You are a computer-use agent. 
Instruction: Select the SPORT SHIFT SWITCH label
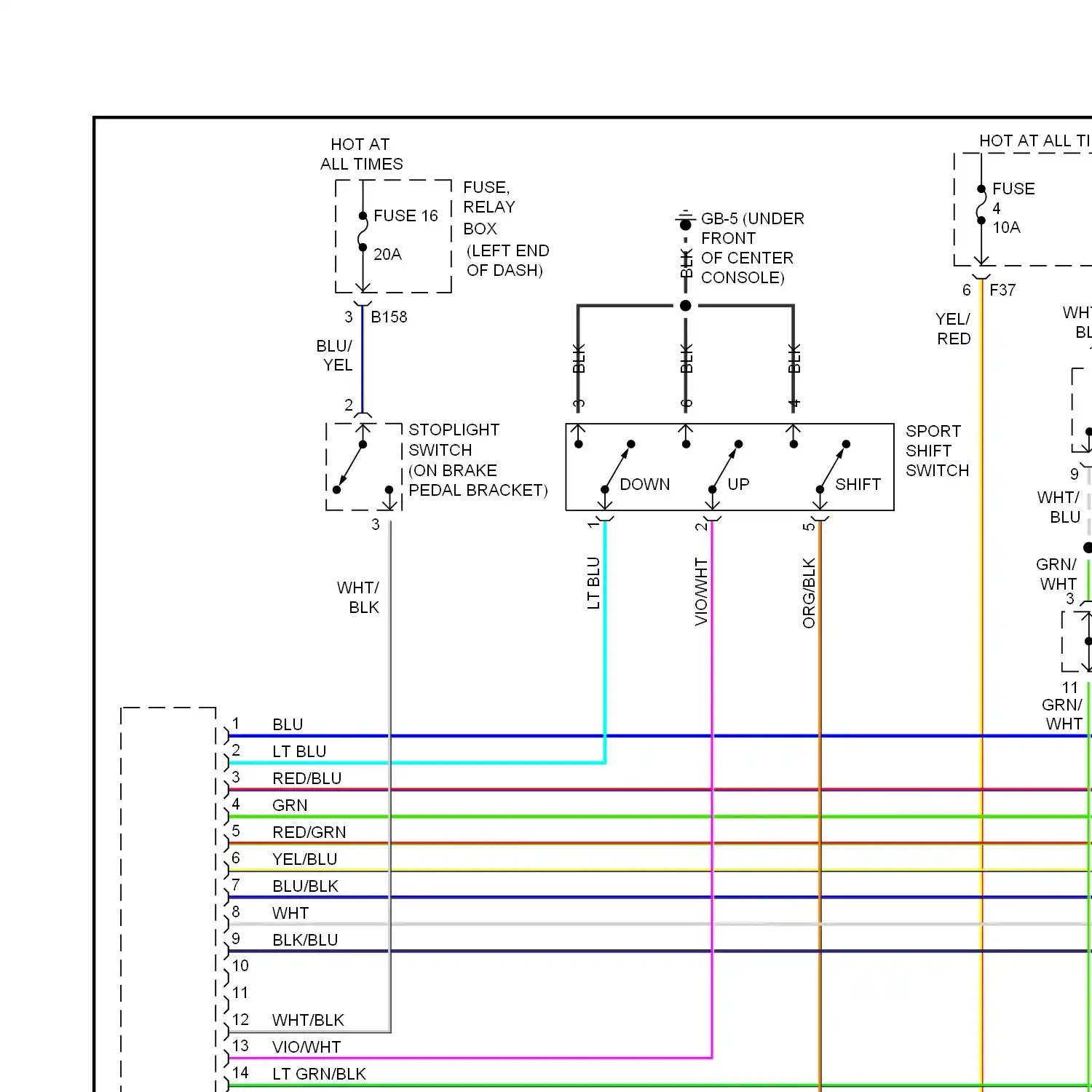pos(937,451)
